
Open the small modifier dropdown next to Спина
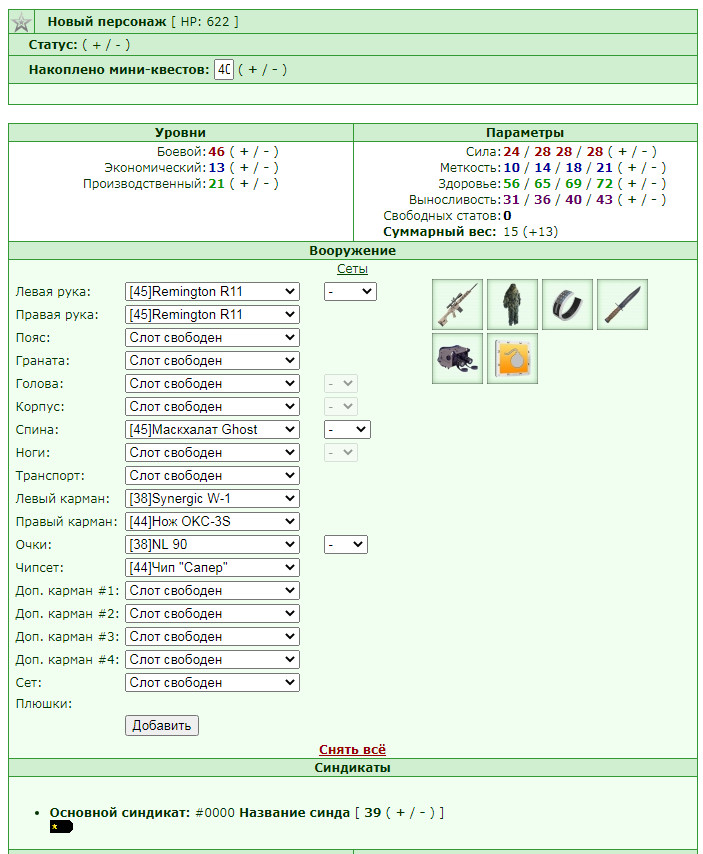coord(347,429)
